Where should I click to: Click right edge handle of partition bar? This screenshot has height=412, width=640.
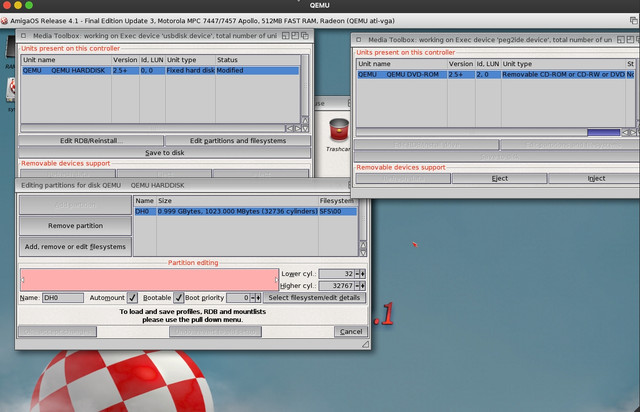(277, 280)
